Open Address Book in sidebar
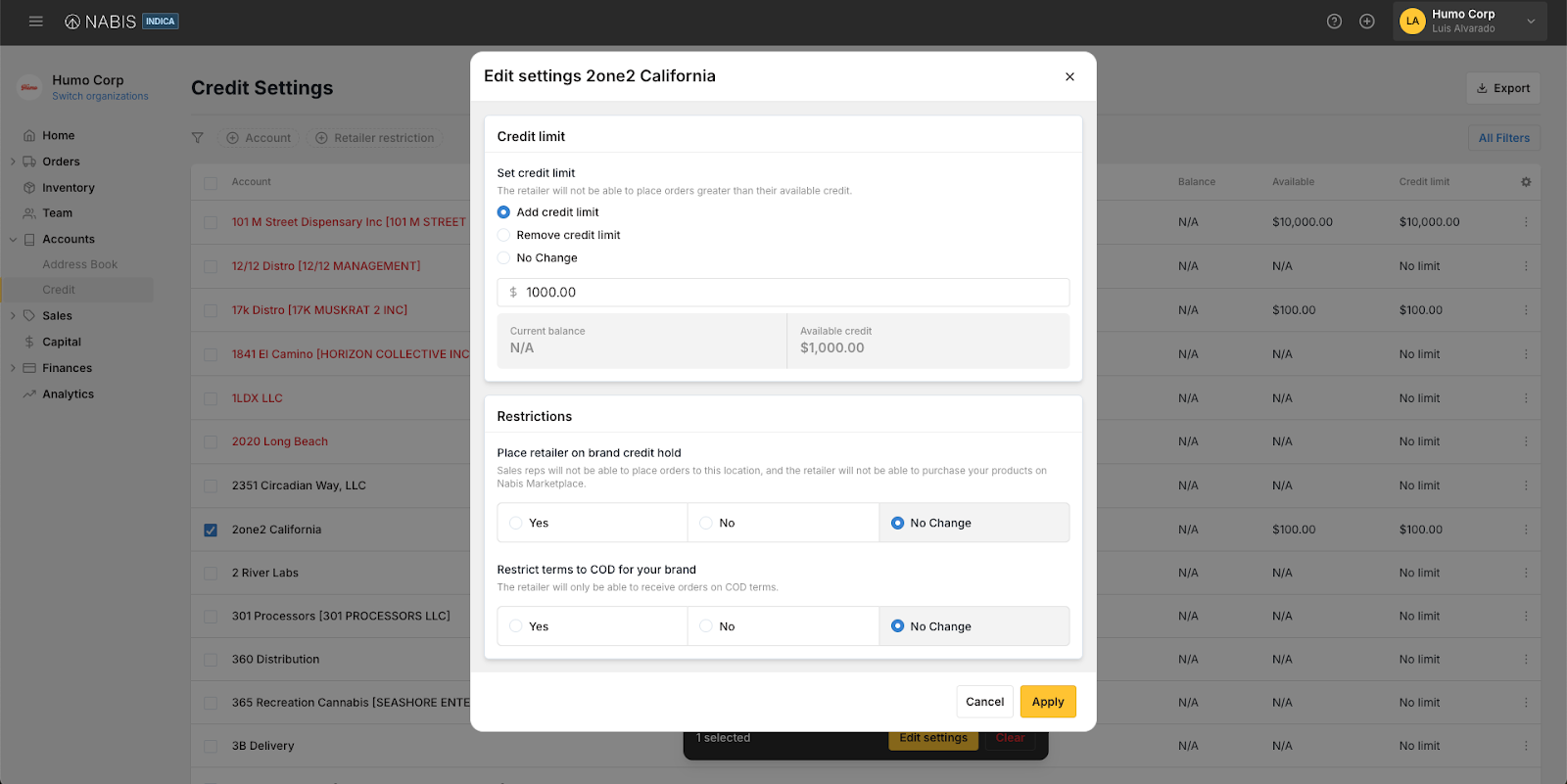 [79, 264]
